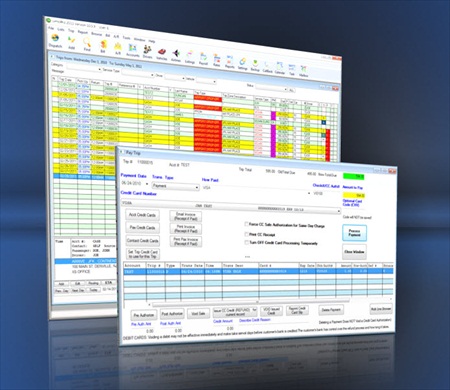Open the File menu
The image size is (450, 390).
[51, 28]
